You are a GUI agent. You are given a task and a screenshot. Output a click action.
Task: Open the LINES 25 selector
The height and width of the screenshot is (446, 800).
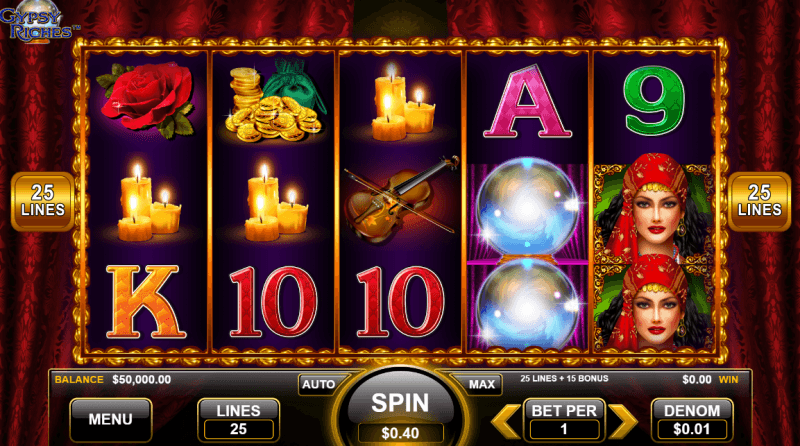[x=238, y=419]
